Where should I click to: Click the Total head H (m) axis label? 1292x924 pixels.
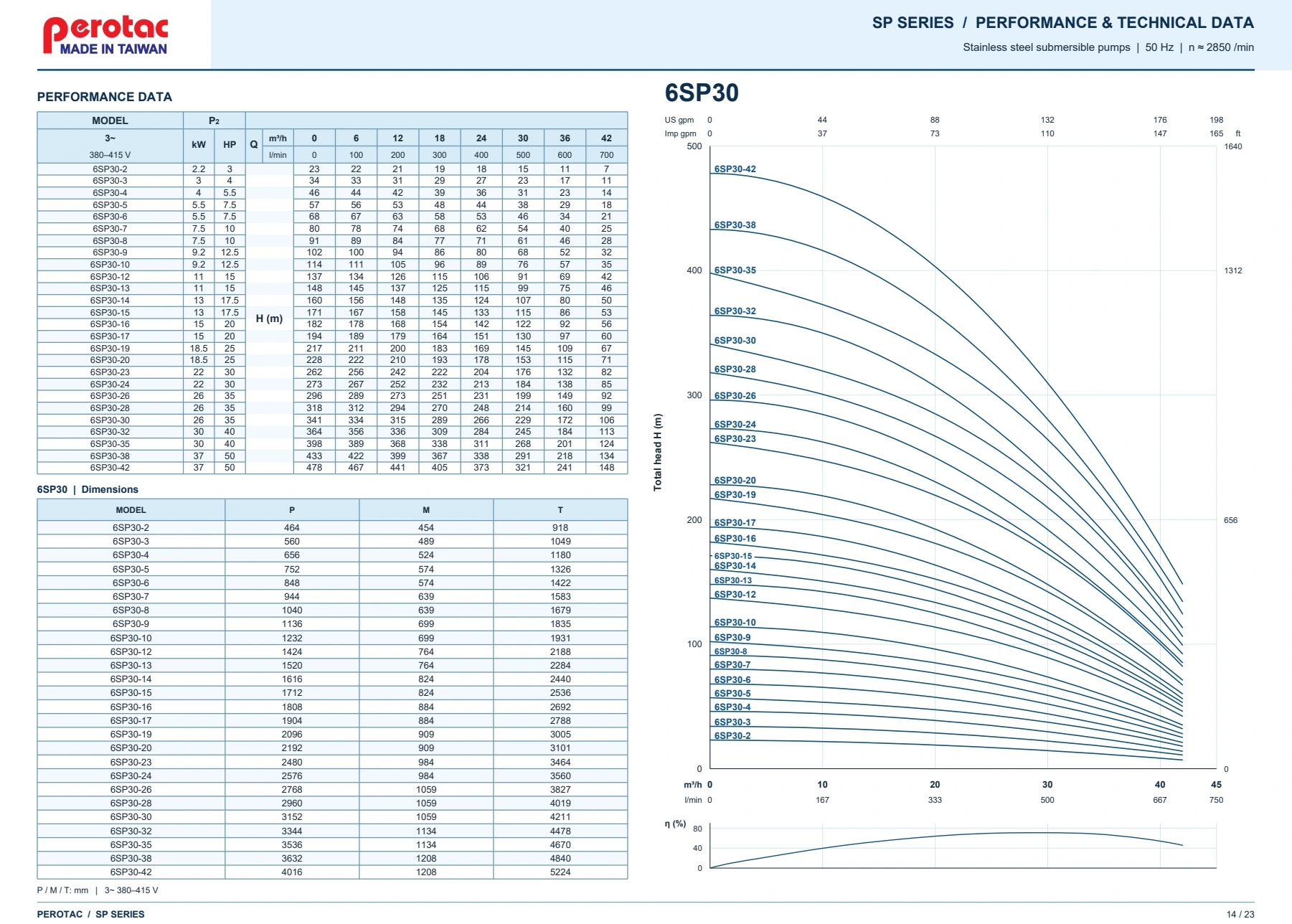coord(658,452)
